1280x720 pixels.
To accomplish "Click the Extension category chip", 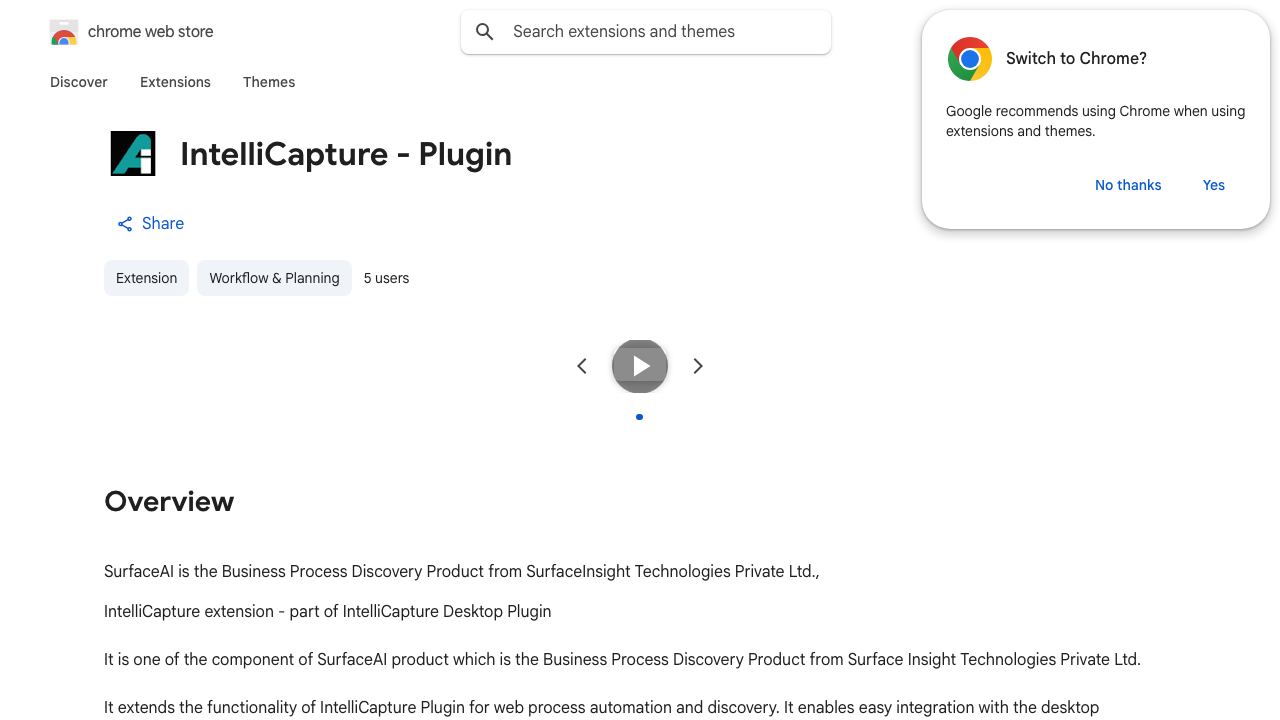I will (x=146, y=278).
